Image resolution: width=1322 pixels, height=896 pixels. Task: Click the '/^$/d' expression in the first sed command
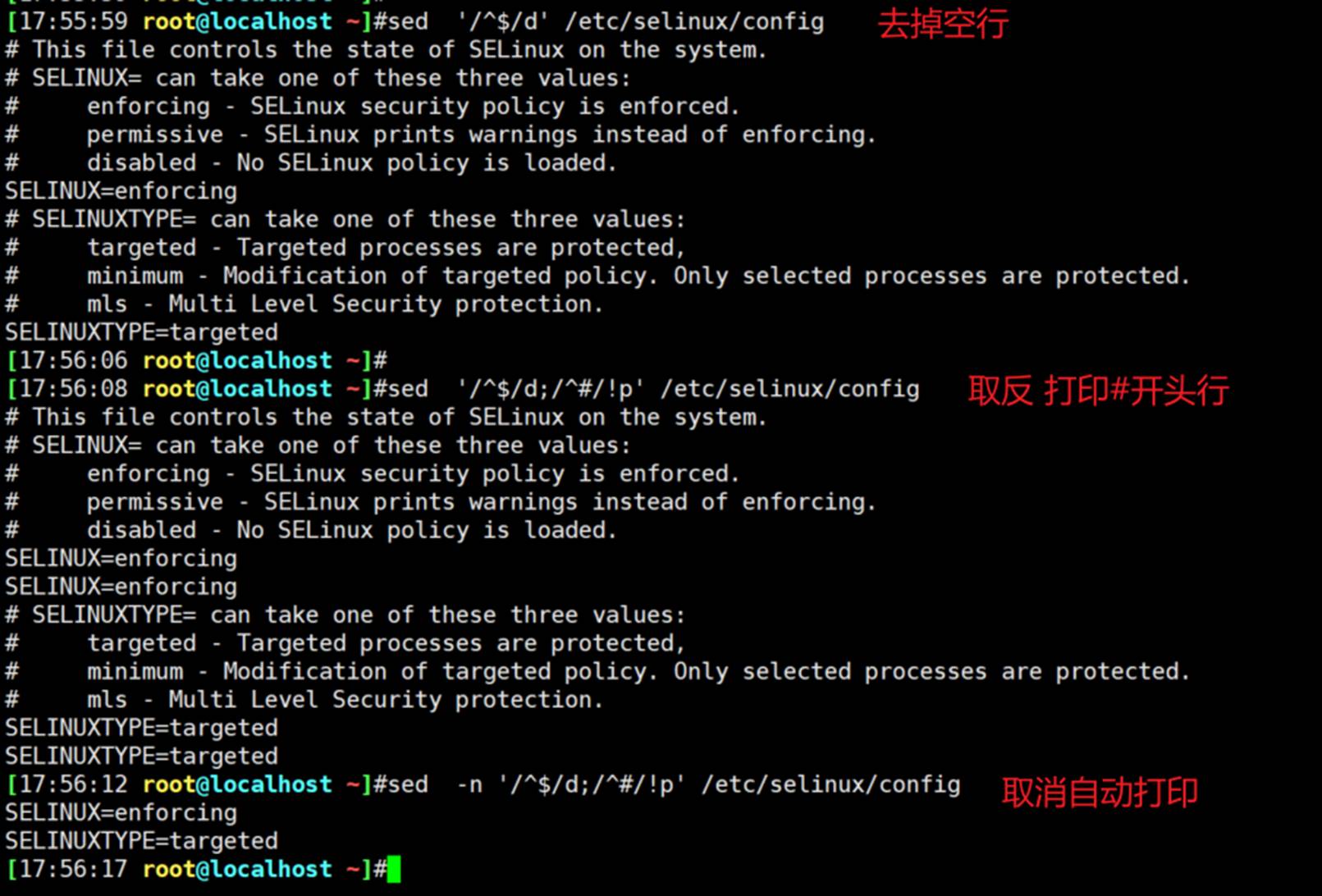coord(496,21)
